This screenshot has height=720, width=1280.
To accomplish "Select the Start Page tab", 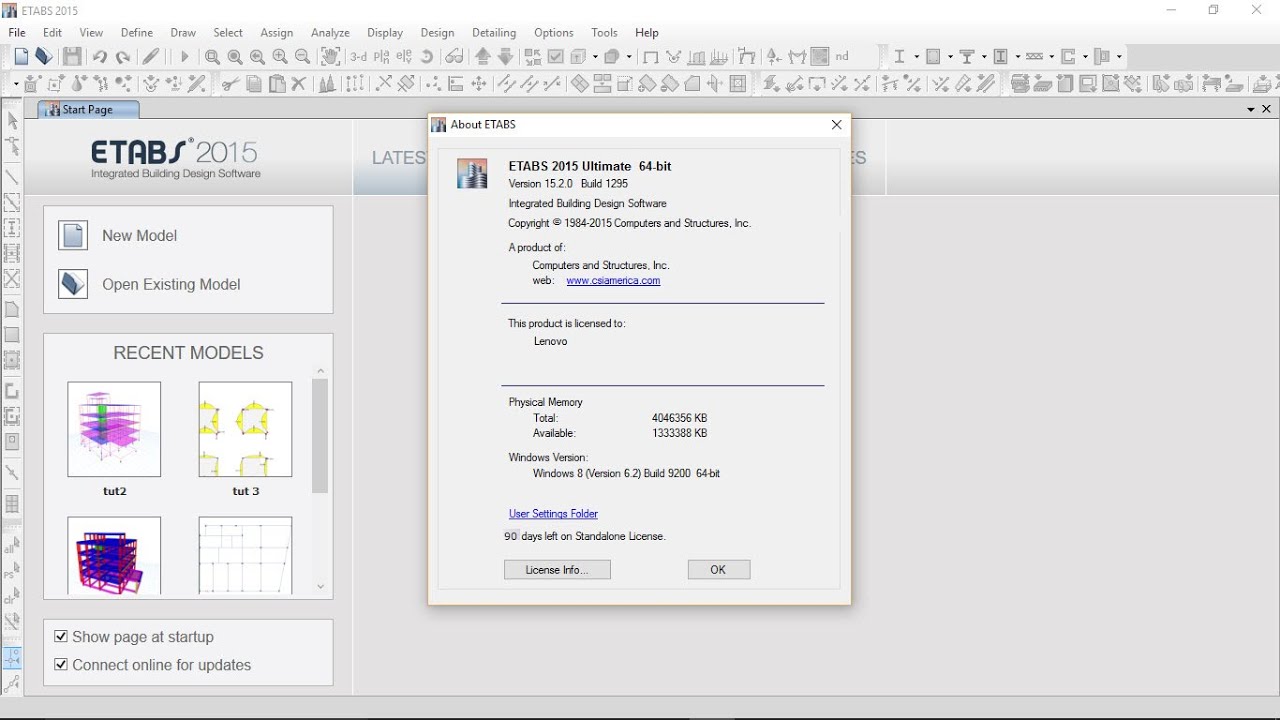I will click(88, 109).
